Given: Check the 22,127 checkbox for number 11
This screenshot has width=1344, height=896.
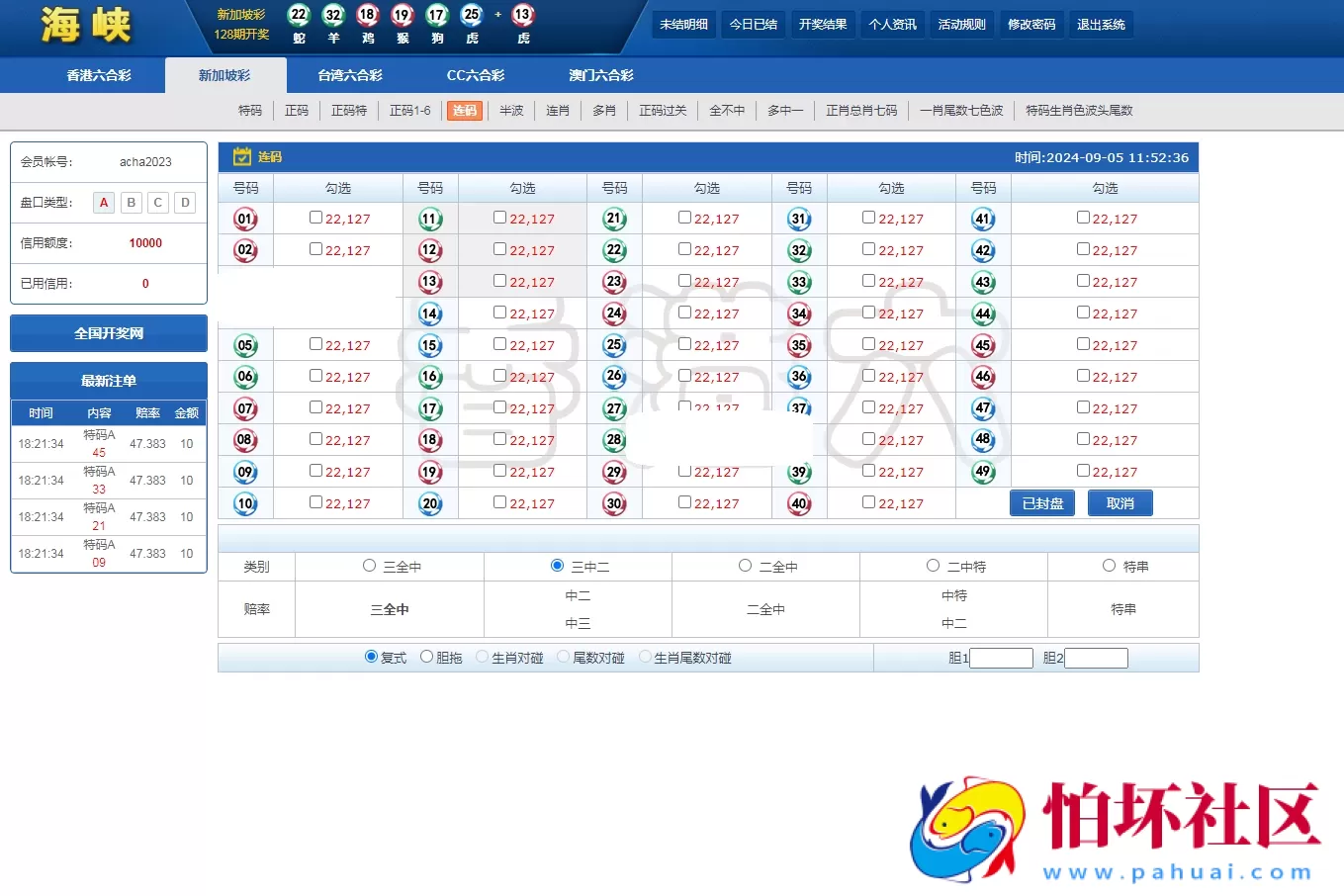Looking at the screenshot, I should point(499,217).
